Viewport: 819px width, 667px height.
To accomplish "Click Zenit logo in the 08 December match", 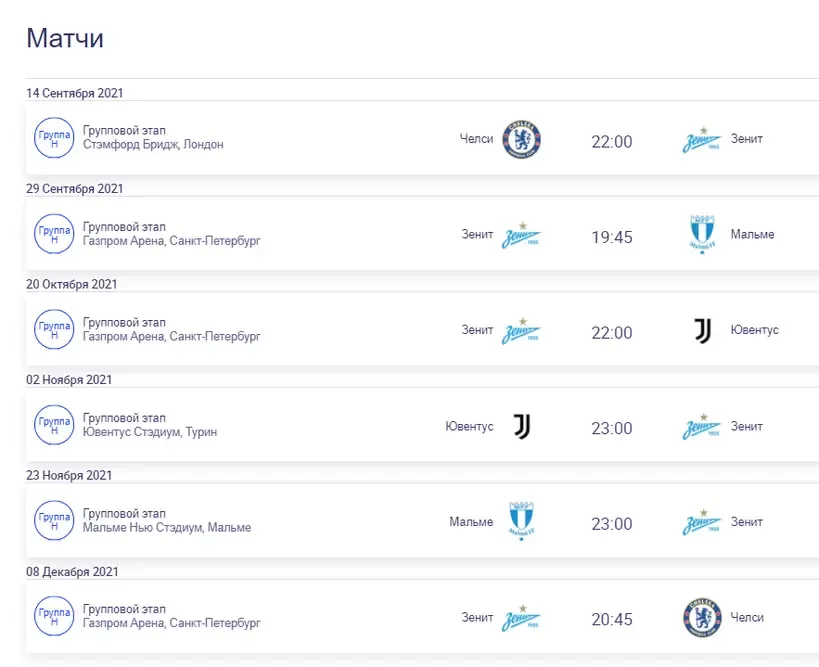I will (521, 618).
